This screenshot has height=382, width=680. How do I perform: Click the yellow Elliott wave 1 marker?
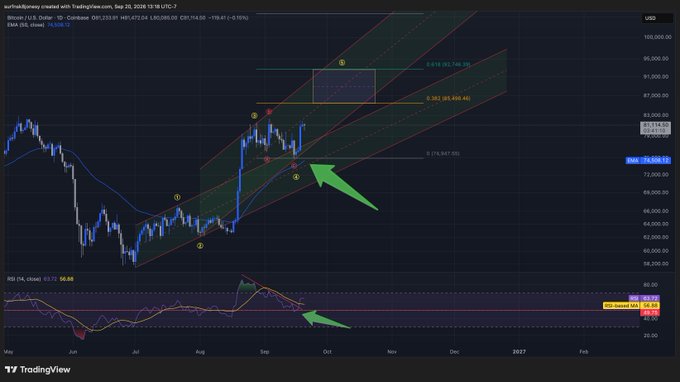pos(177,197)
